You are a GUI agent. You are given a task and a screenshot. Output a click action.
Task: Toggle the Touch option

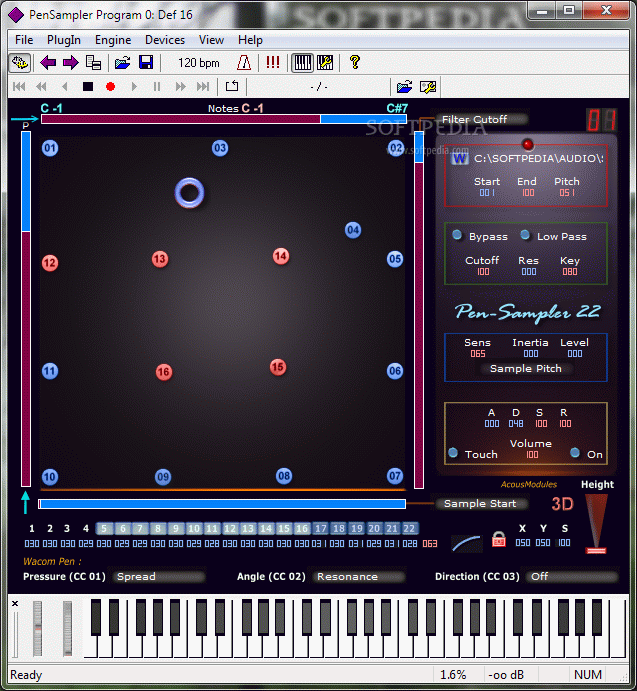(x=453, y=452)
